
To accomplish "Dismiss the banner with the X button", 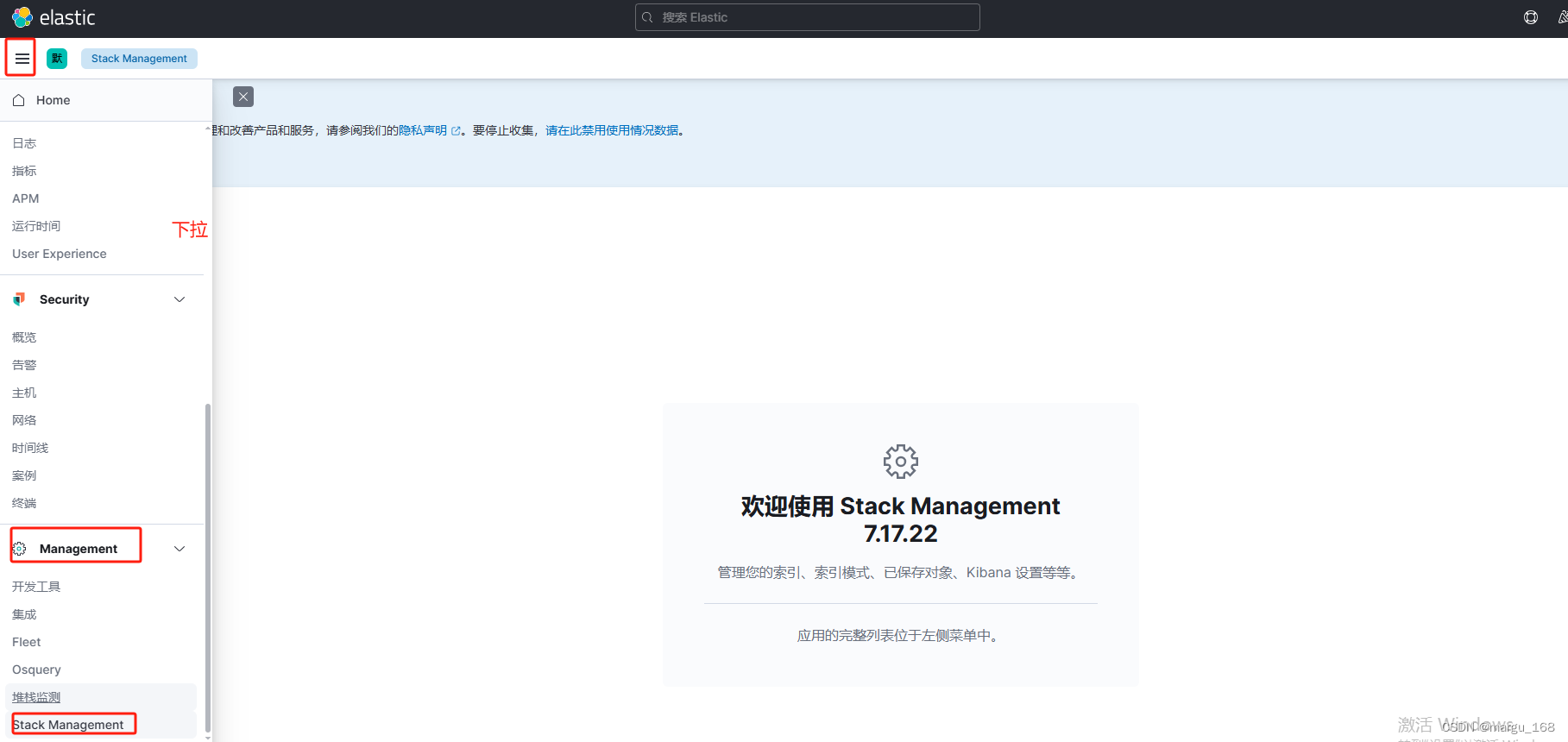I will [x=243, y=97].
